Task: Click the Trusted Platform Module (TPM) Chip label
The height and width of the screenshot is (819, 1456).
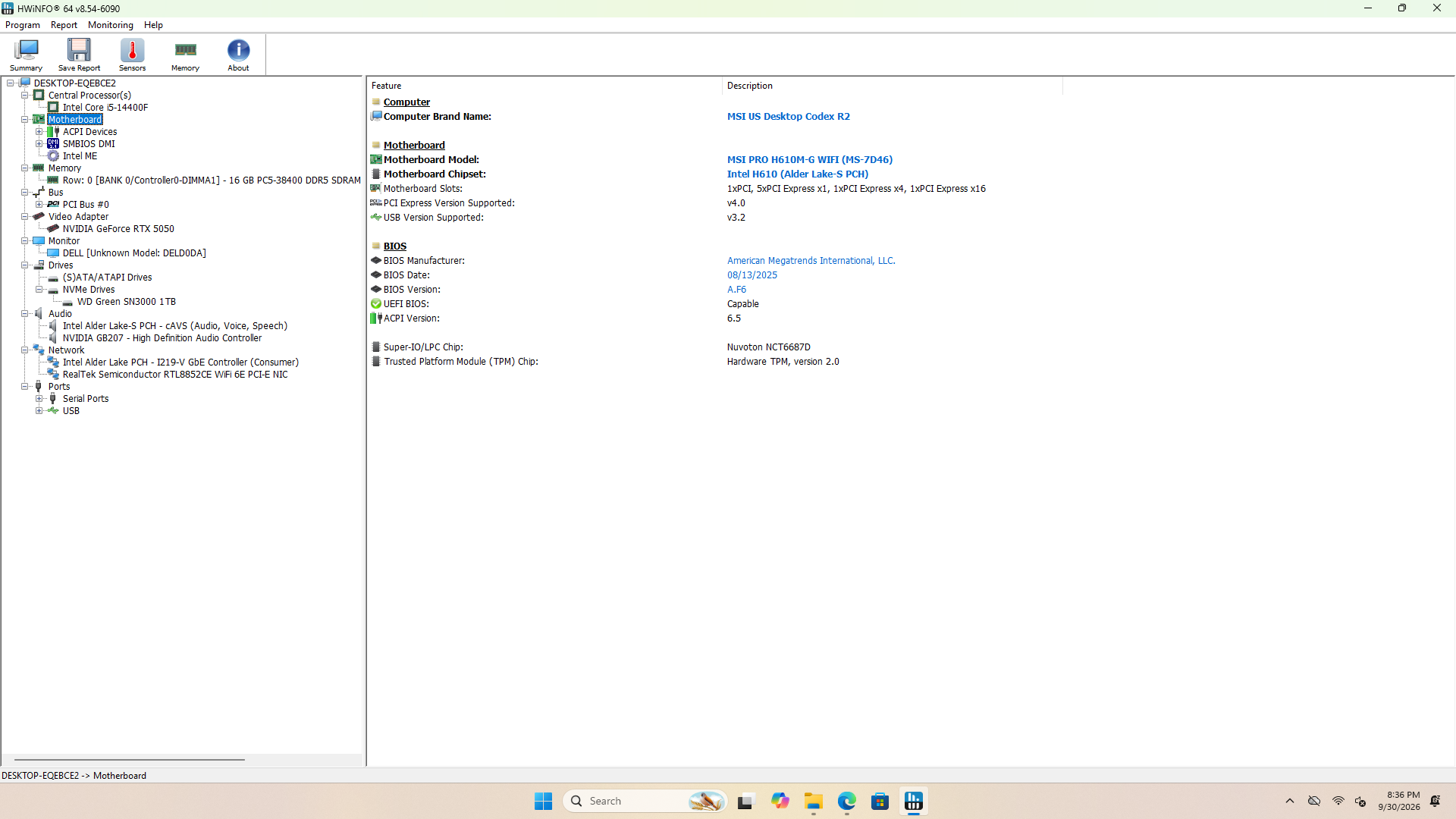Action: tap(461, 362)
